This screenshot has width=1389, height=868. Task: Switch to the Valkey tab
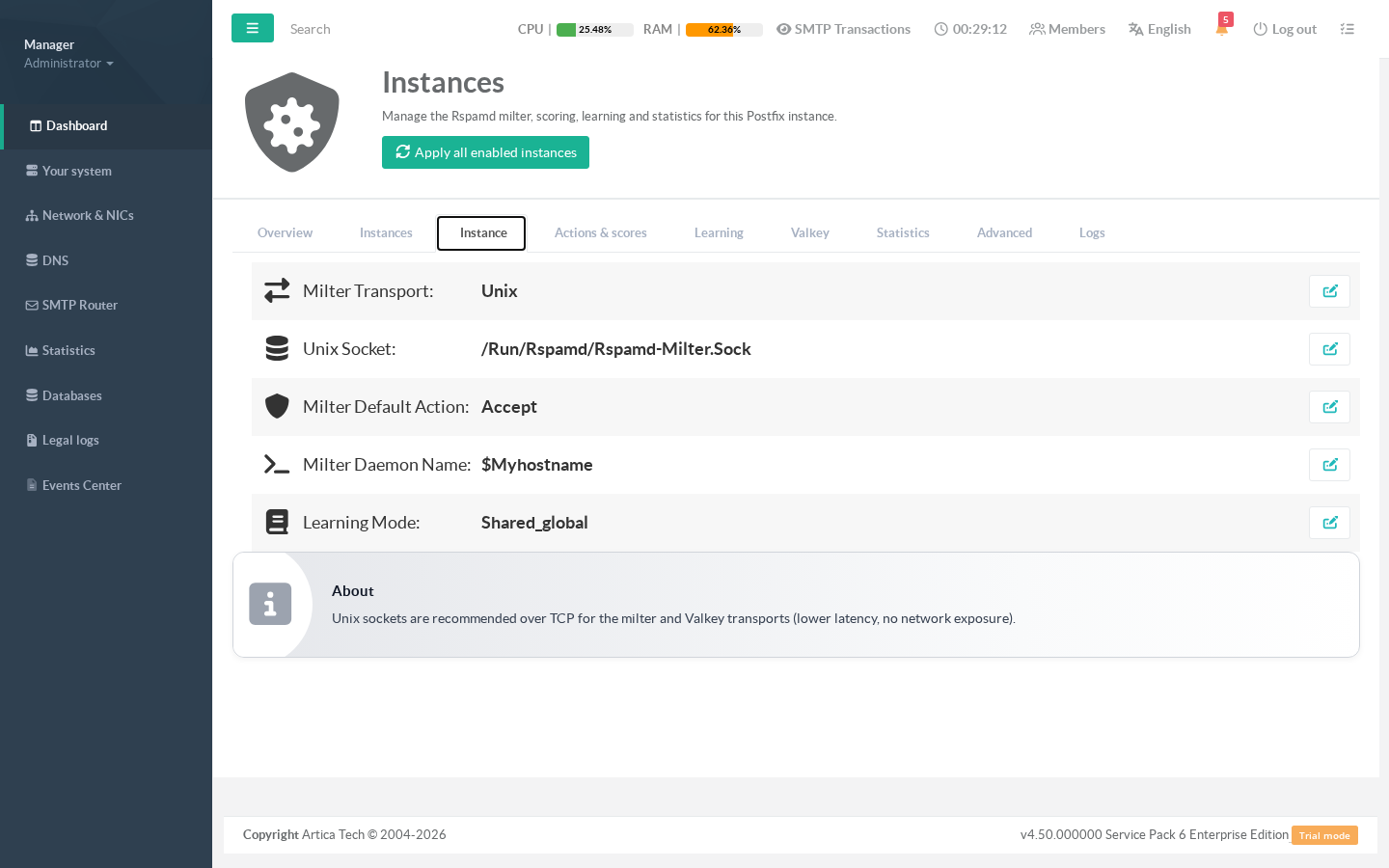tap(810, 232)
